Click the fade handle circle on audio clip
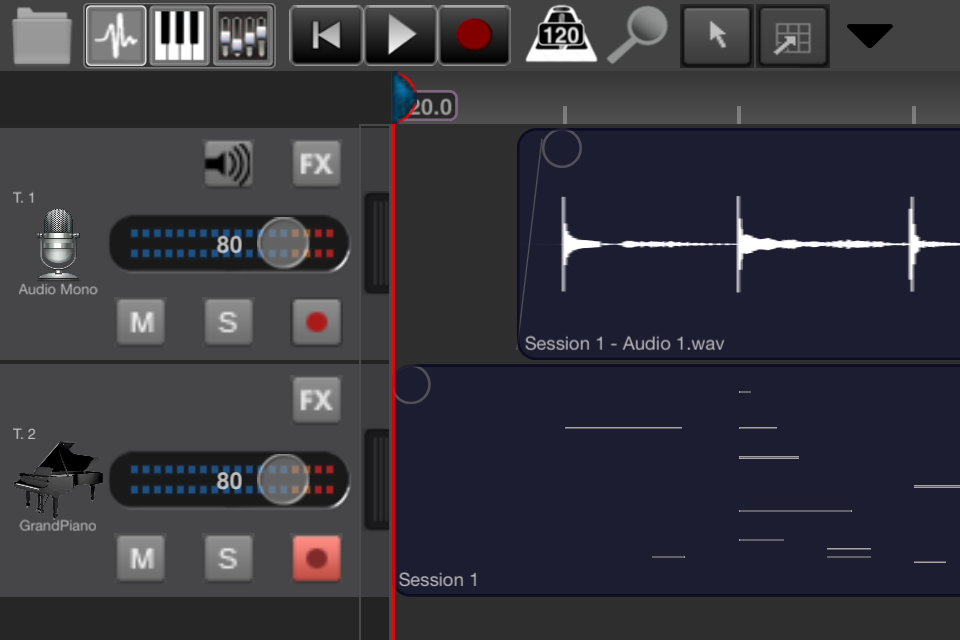The width and height of the screenshot is (960, 640). 561,148
